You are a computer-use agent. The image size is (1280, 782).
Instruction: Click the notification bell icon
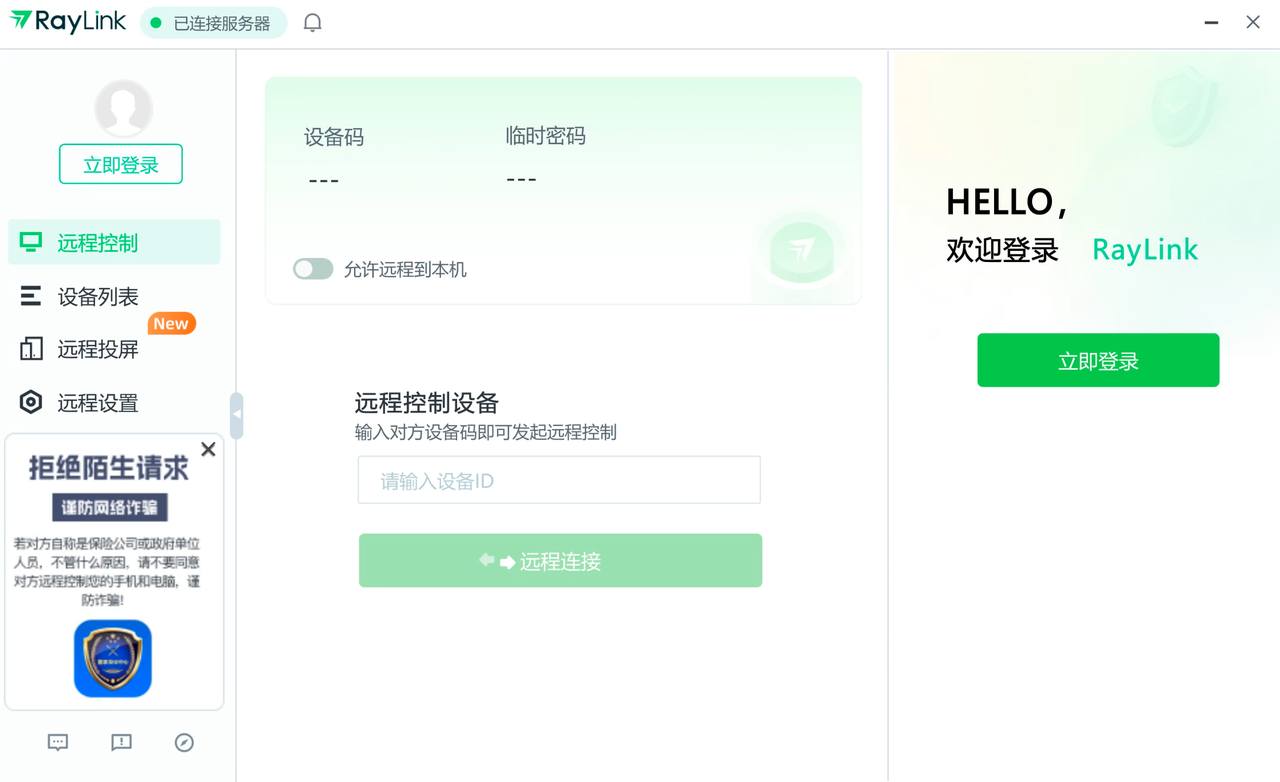[x=311, y=22]
